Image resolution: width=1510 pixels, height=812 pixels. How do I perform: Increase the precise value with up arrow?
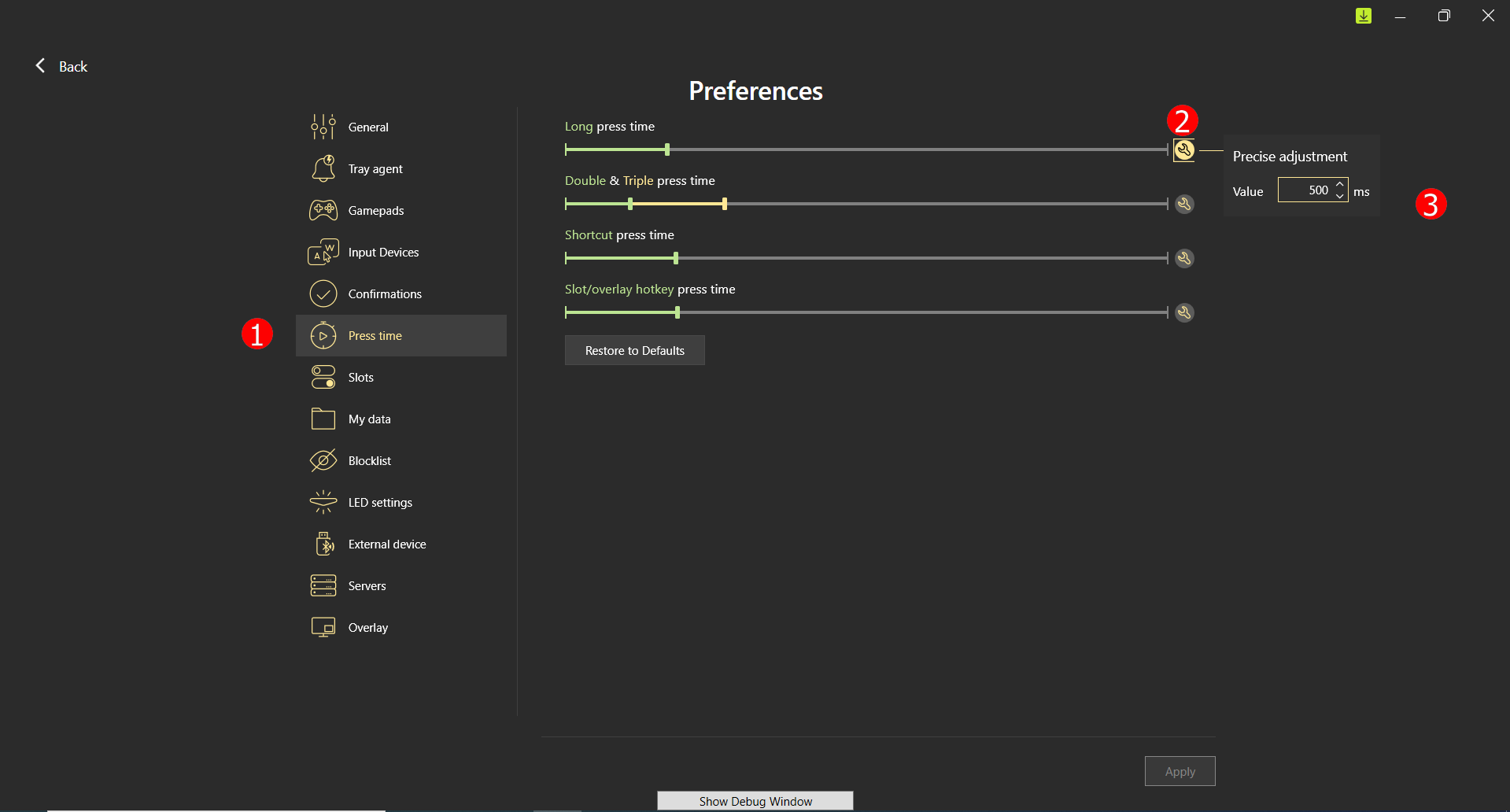[x=1339, y=184]
